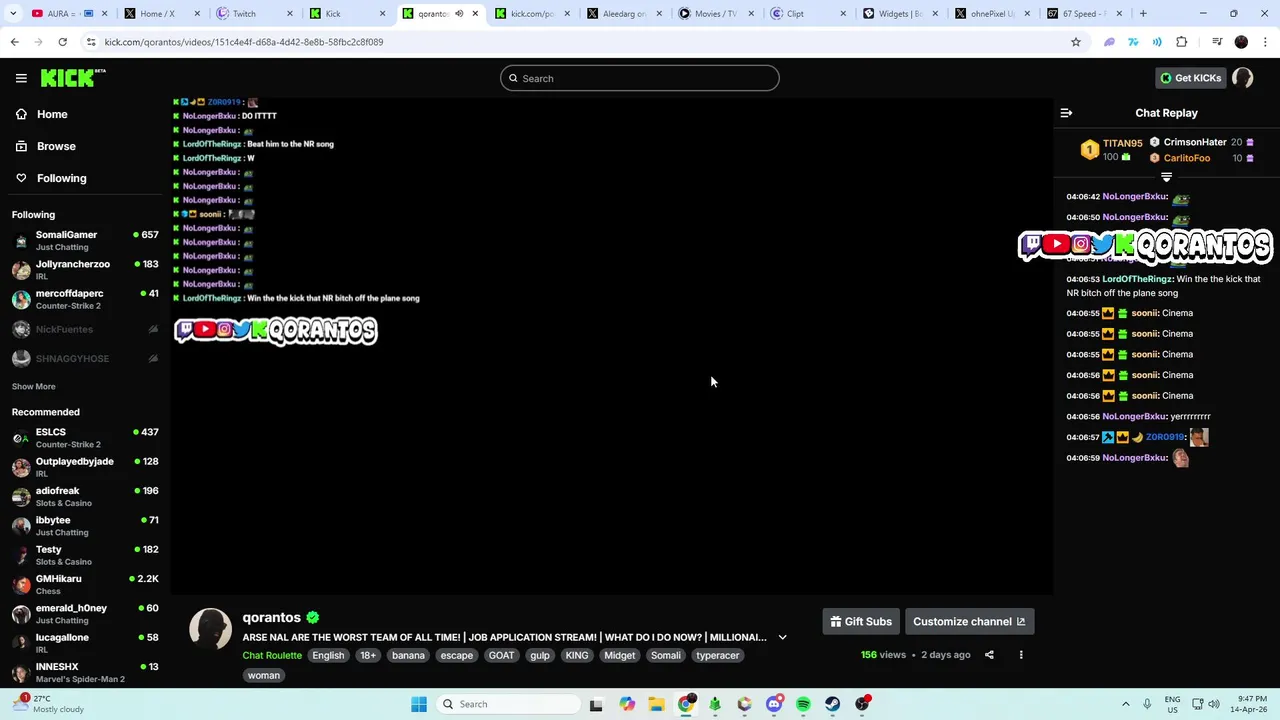This screenshot has width=1280, height=720.
Task: Show hidden system tray icons
Action: coord(1125,704)
